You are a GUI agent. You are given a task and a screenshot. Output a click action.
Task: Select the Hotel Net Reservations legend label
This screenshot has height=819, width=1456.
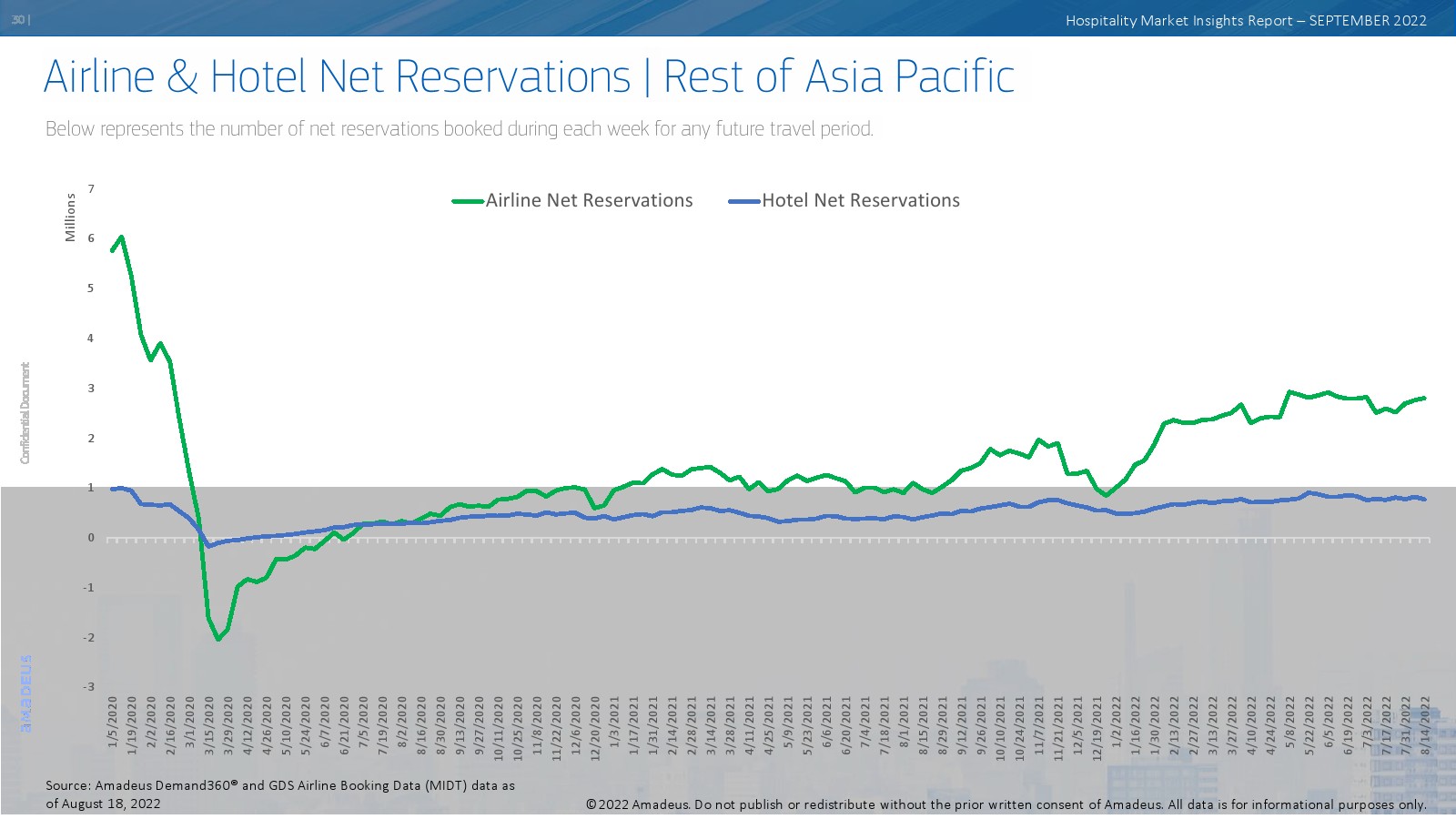click(860, 201)
